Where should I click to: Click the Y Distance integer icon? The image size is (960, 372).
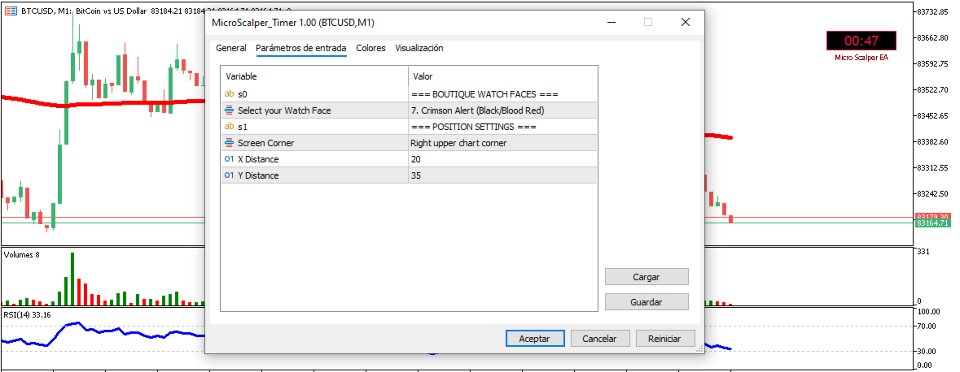pos(230,175)
